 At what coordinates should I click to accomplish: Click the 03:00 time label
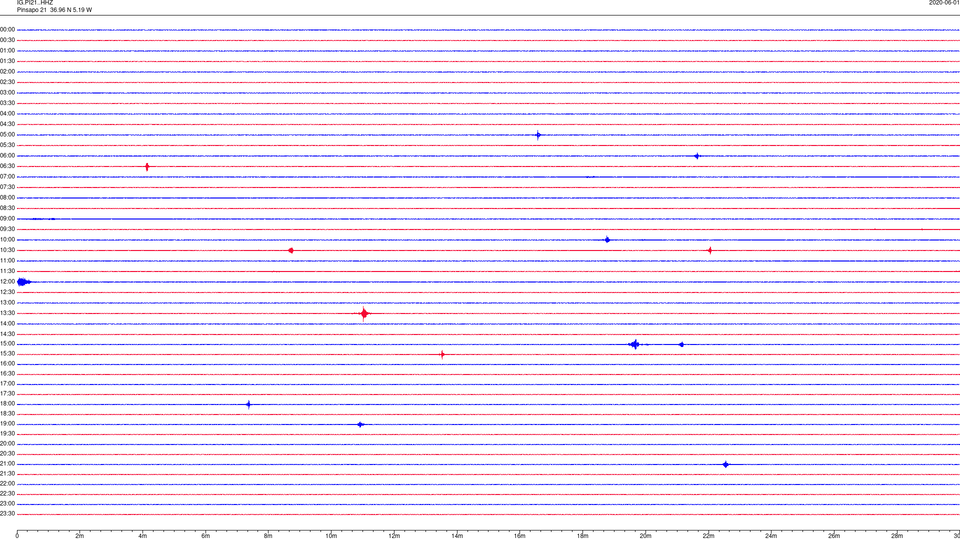click(7, 92)
